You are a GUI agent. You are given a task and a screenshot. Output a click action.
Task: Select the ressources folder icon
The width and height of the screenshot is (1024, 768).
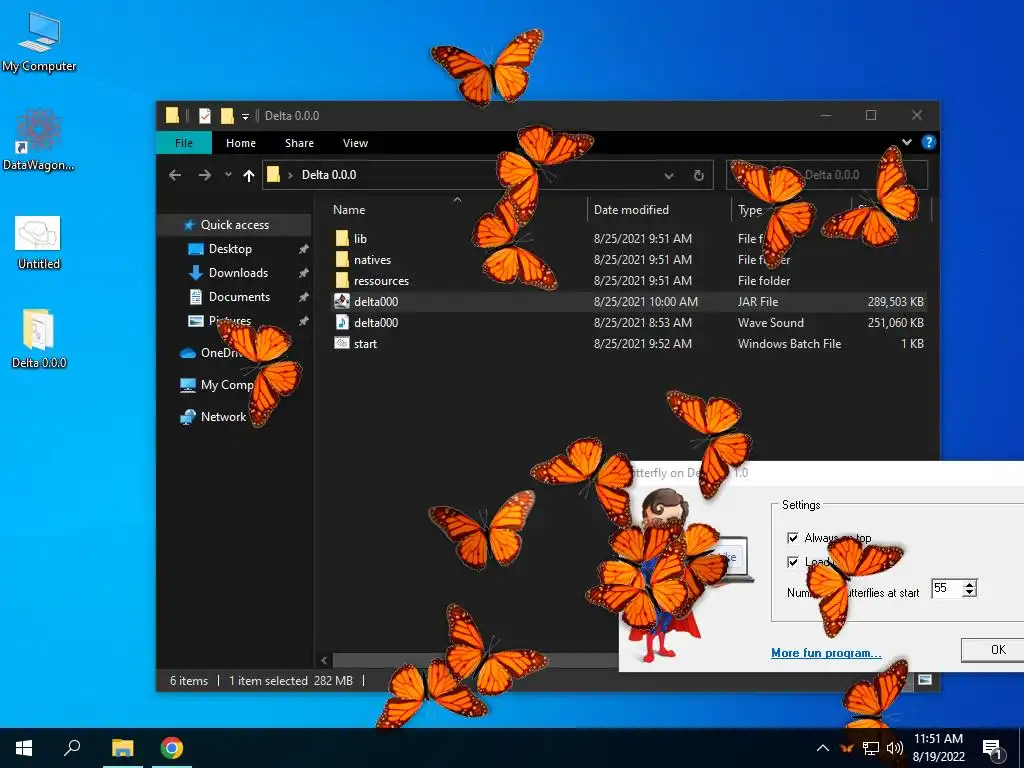point(342,280)
